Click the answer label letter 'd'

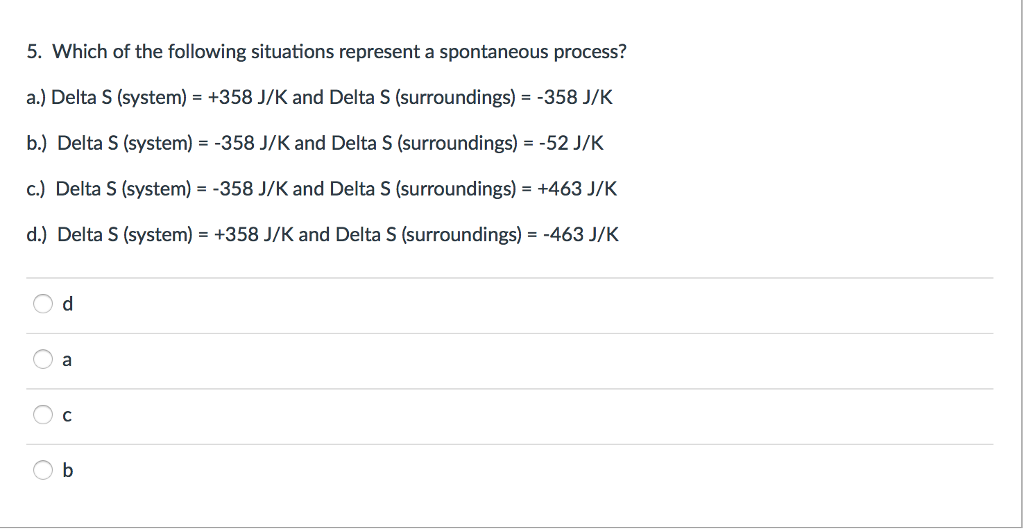67,305
